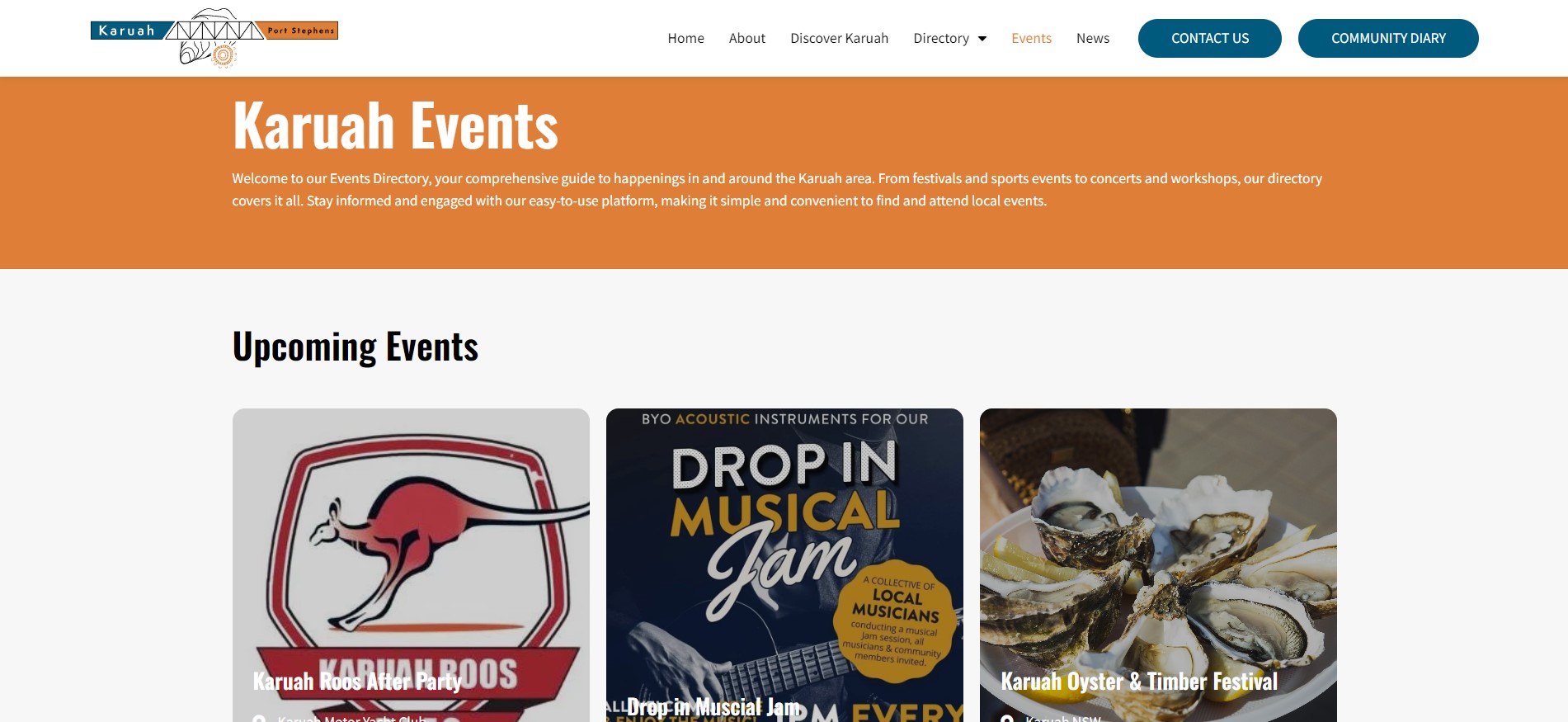
Task: Click Karuah Oyster & Timber Festival title
Action: [1138, 682]
